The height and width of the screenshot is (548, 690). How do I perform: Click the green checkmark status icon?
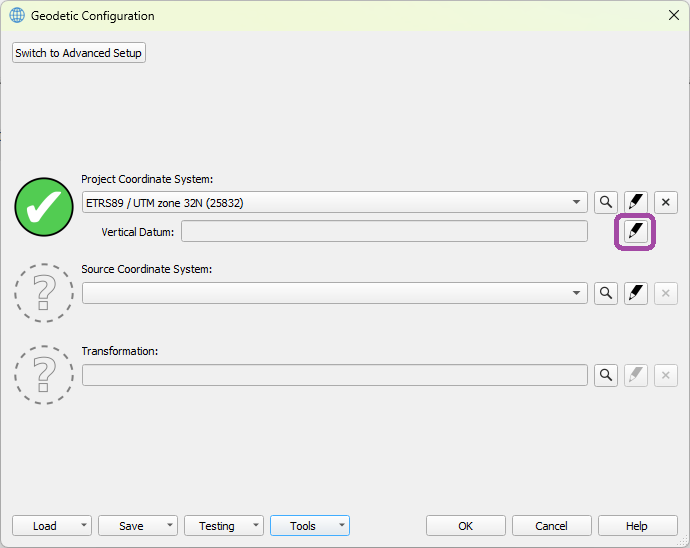pos(44,205)
